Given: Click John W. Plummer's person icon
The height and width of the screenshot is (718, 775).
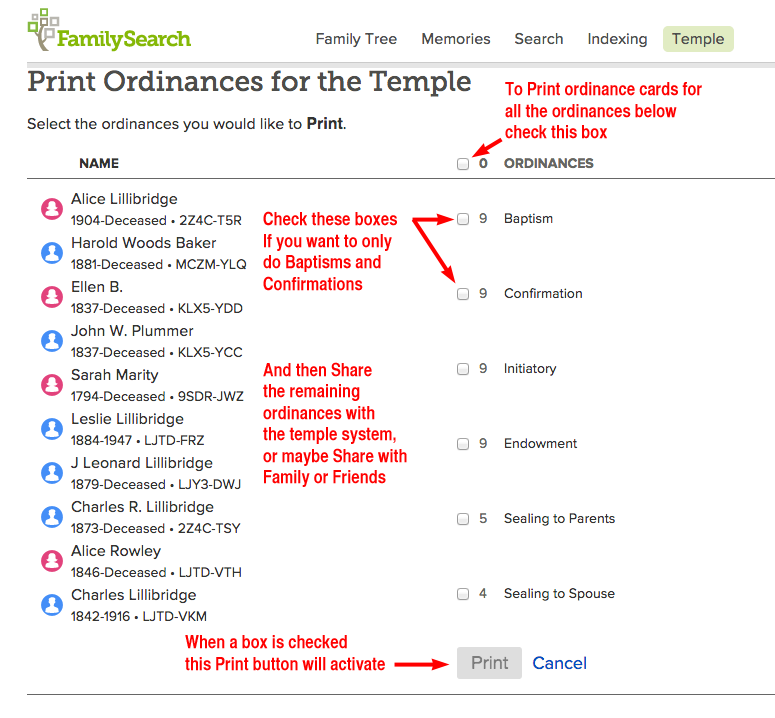Looking at the screenshot, I should pyautogui.click(x=52, y=341).
